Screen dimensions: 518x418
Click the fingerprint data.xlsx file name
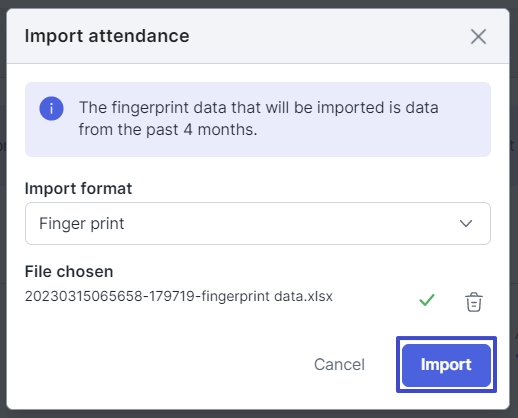click(x=179, y=296)
